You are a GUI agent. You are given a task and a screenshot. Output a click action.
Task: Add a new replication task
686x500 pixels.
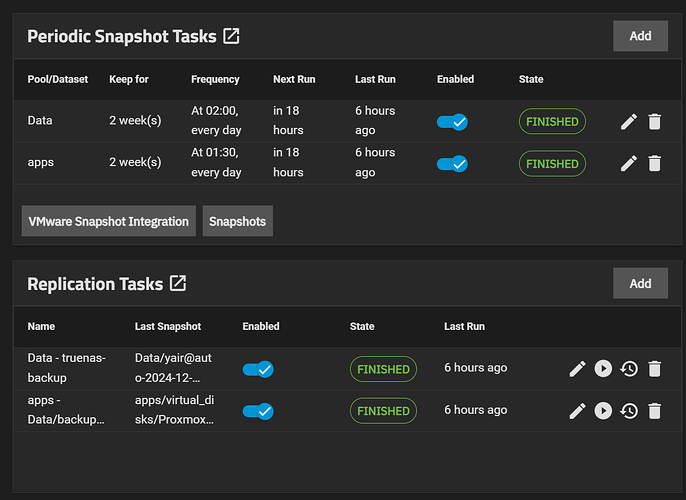point(640,283)
